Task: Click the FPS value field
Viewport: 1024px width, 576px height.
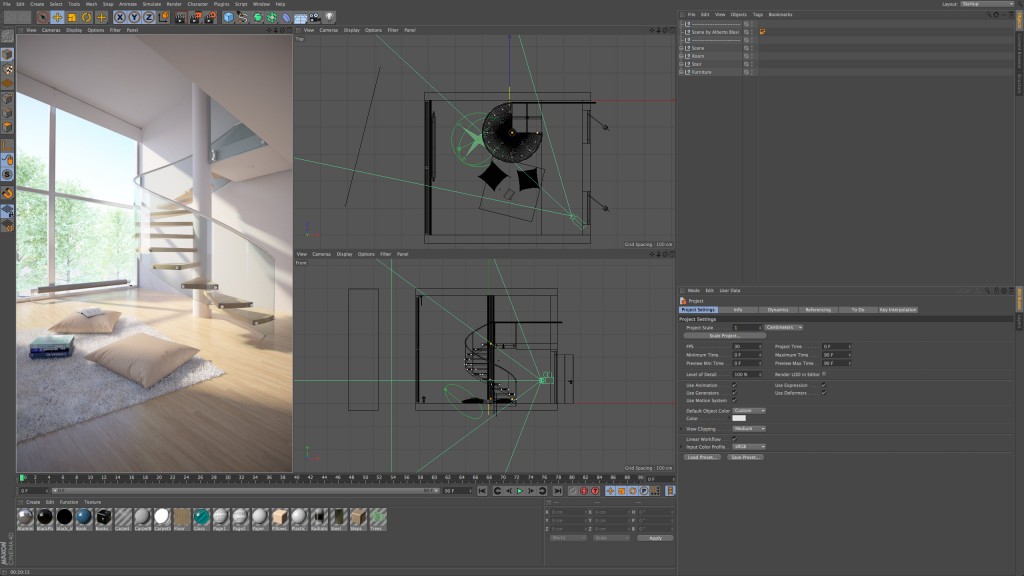Action: (x=747, y=347)
